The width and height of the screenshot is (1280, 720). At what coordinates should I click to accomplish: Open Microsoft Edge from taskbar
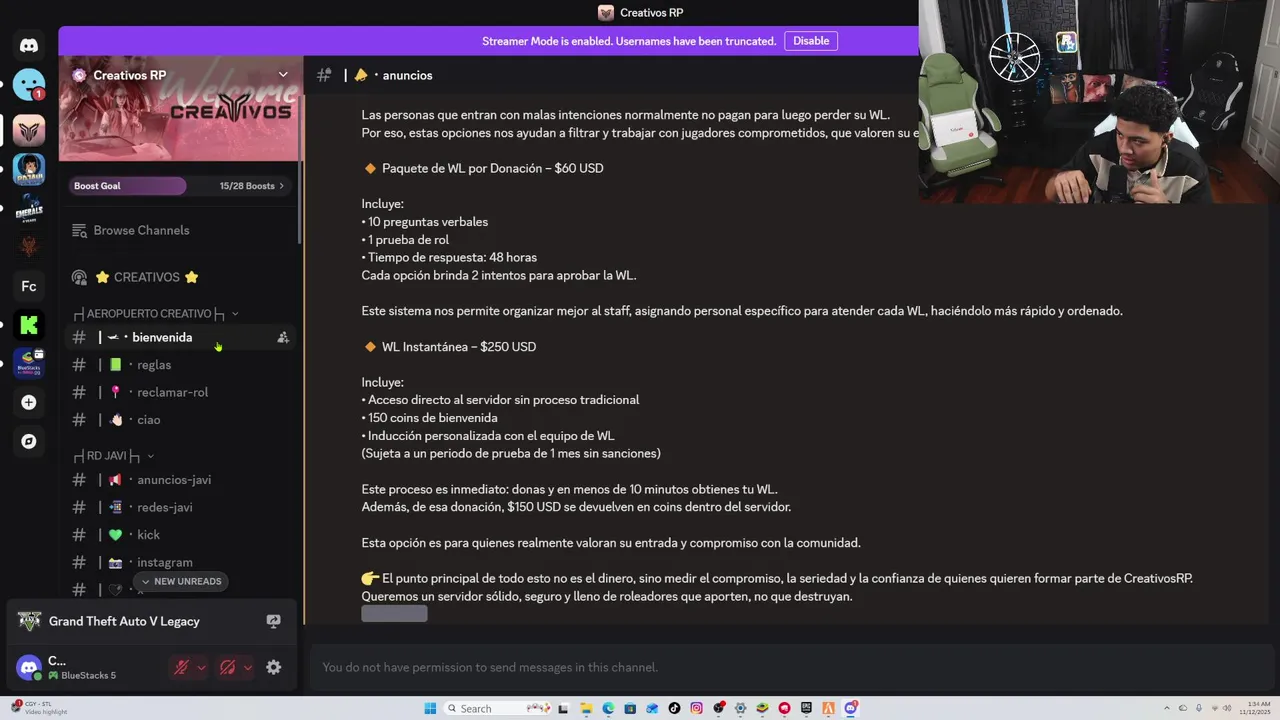point(608,708)
